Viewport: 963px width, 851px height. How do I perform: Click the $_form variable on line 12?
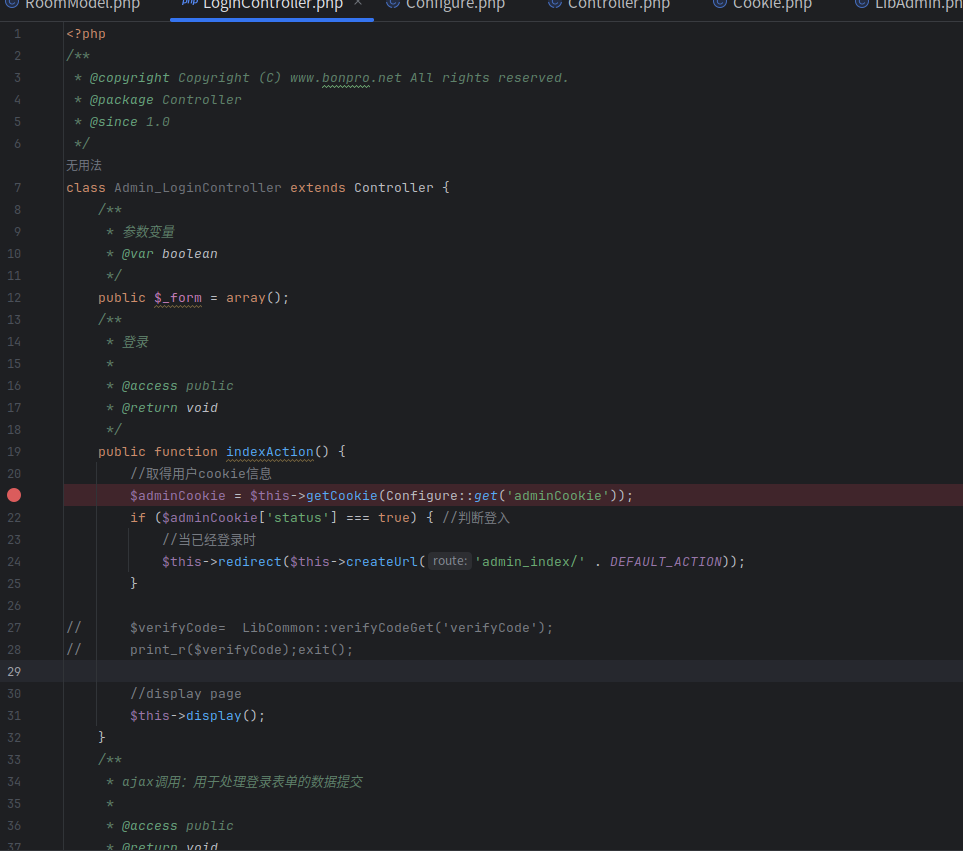pos(177,297)
